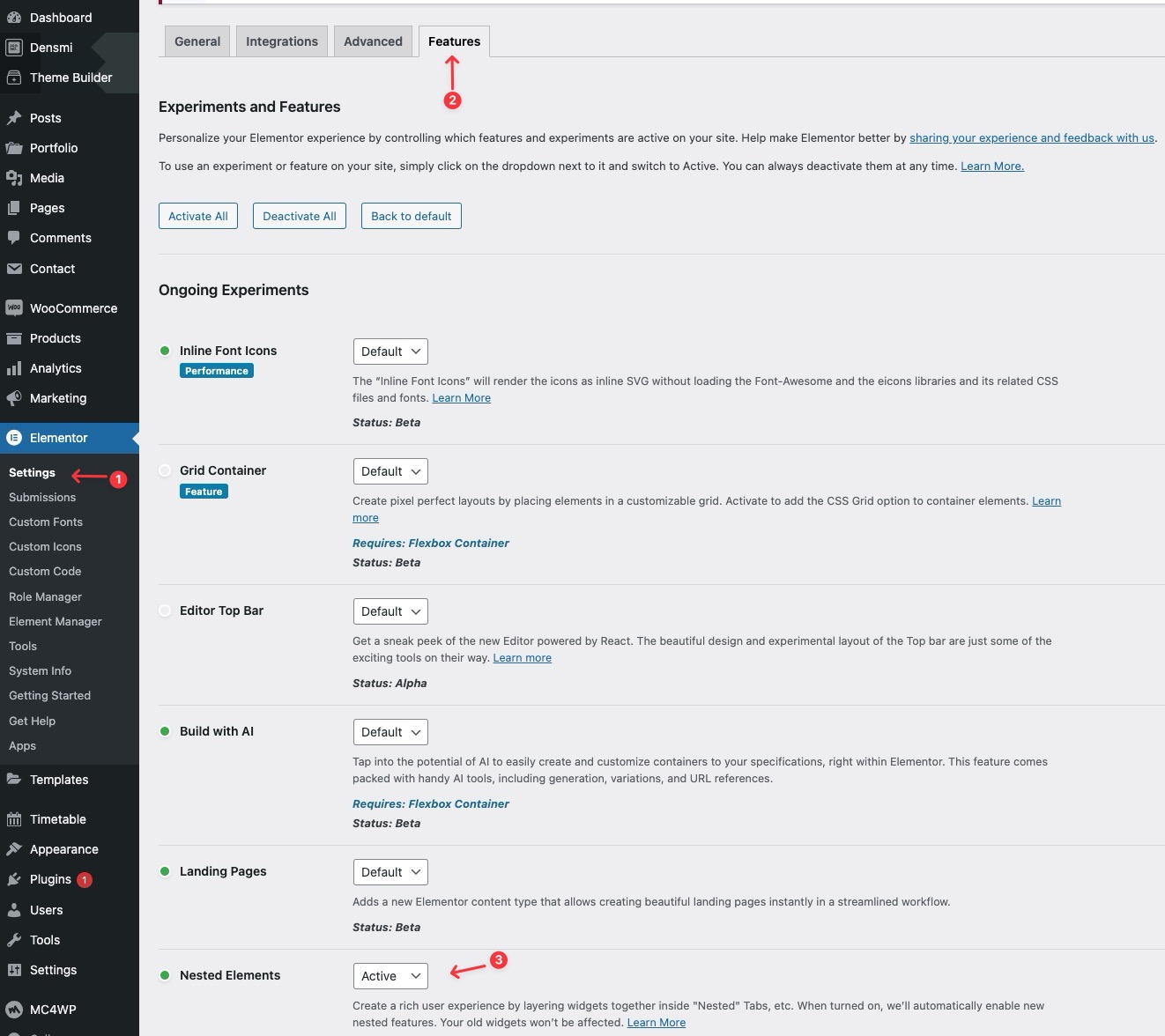This screenshot has width=1165, height=1036.
Task: Click the Analytics bar chart icon
Action: [14, 368]
